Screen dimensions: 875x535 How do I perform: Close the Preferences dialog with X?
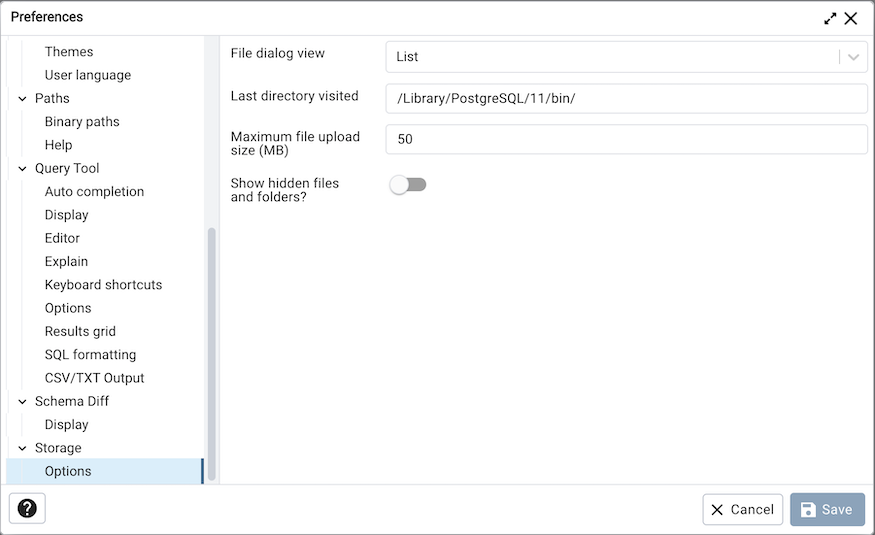coord(851,18)
